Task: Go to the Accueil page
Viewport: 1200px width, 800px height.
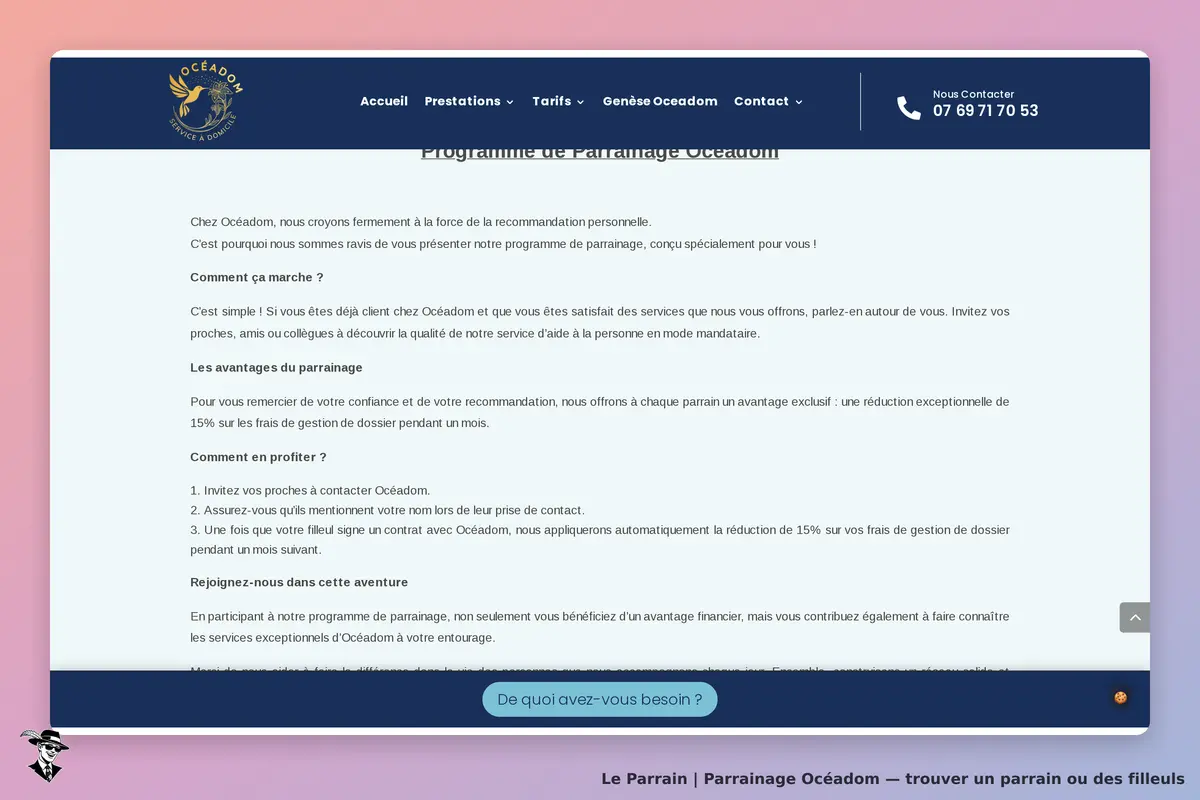Action: click(384, 101)
